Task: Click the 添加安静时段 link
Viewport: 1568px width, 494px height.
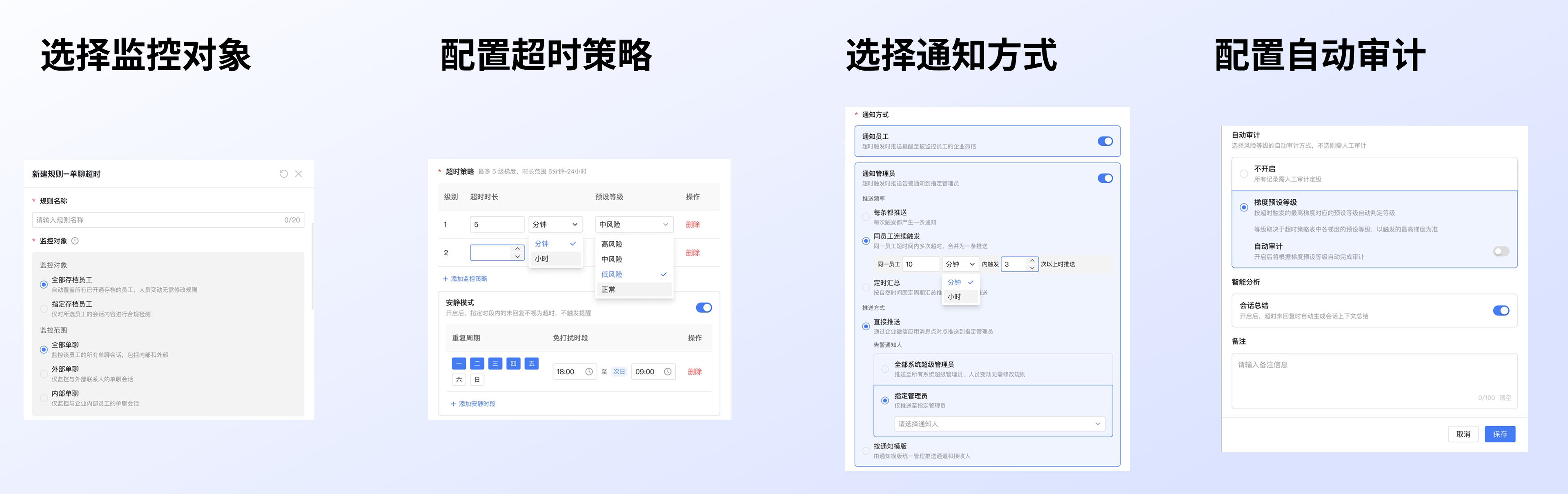Action: click(x=473, y=404)
